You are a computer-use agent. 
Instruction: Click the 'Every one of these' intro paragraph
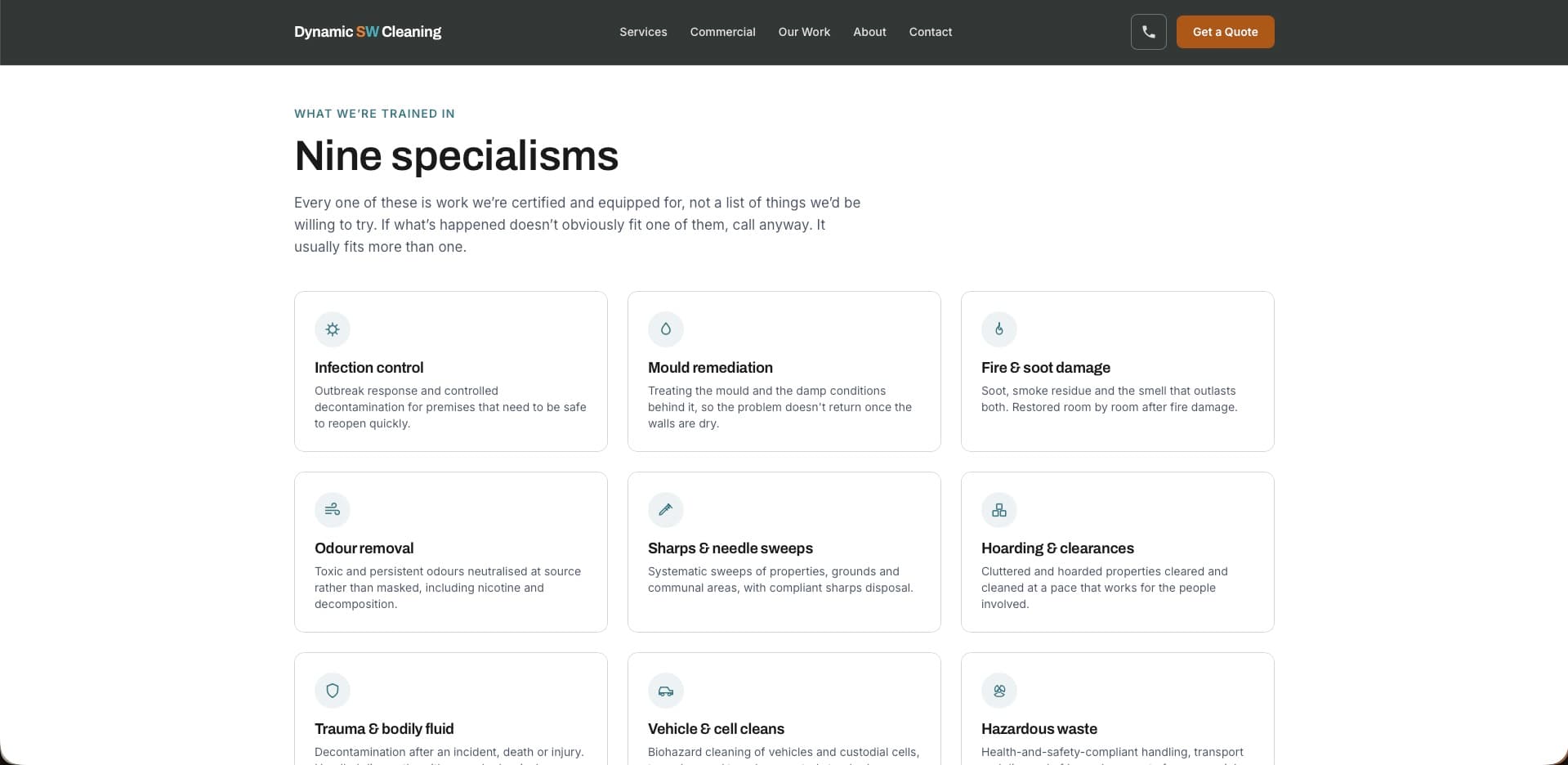click(x=577, y=225)
